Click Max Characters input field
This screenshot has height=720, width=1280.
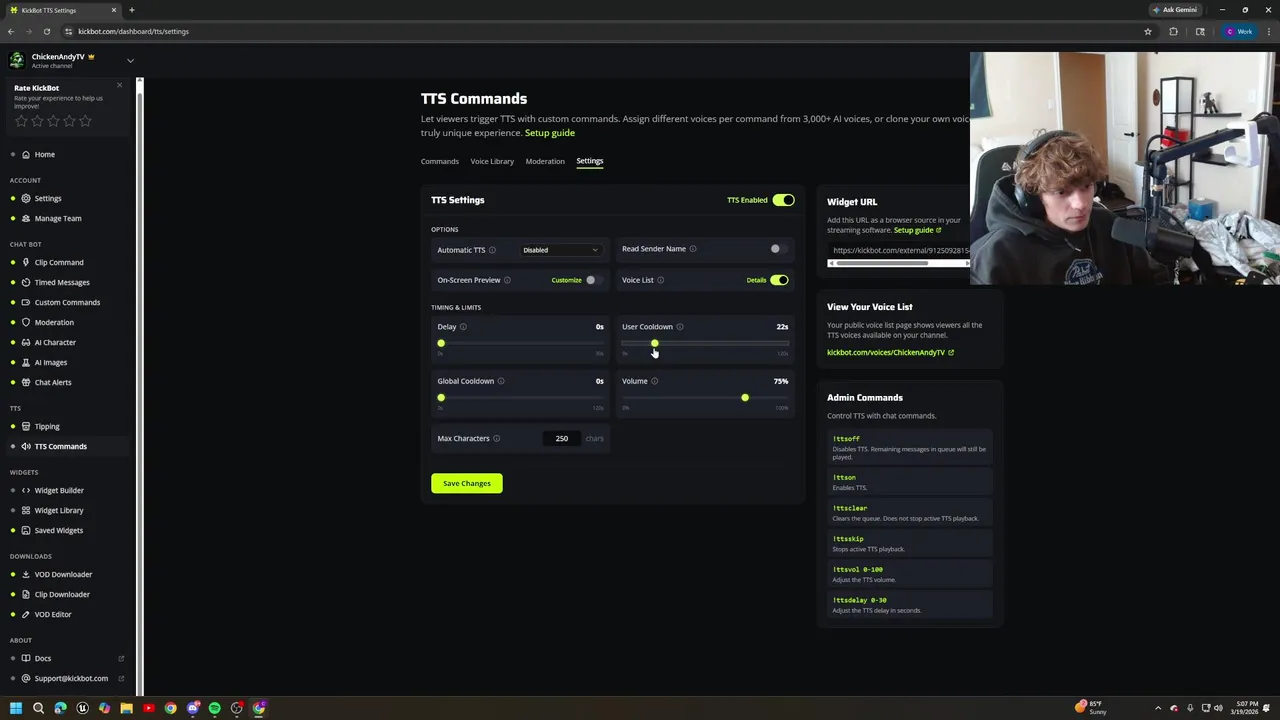click(562, 438)
